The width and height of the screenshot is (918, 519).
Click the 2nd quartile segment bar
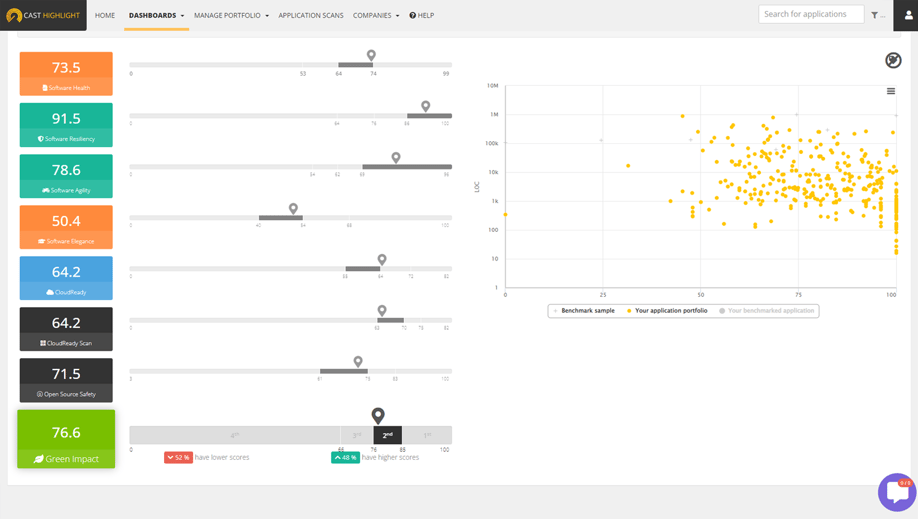pyautogui.click(x=388, y=435)
